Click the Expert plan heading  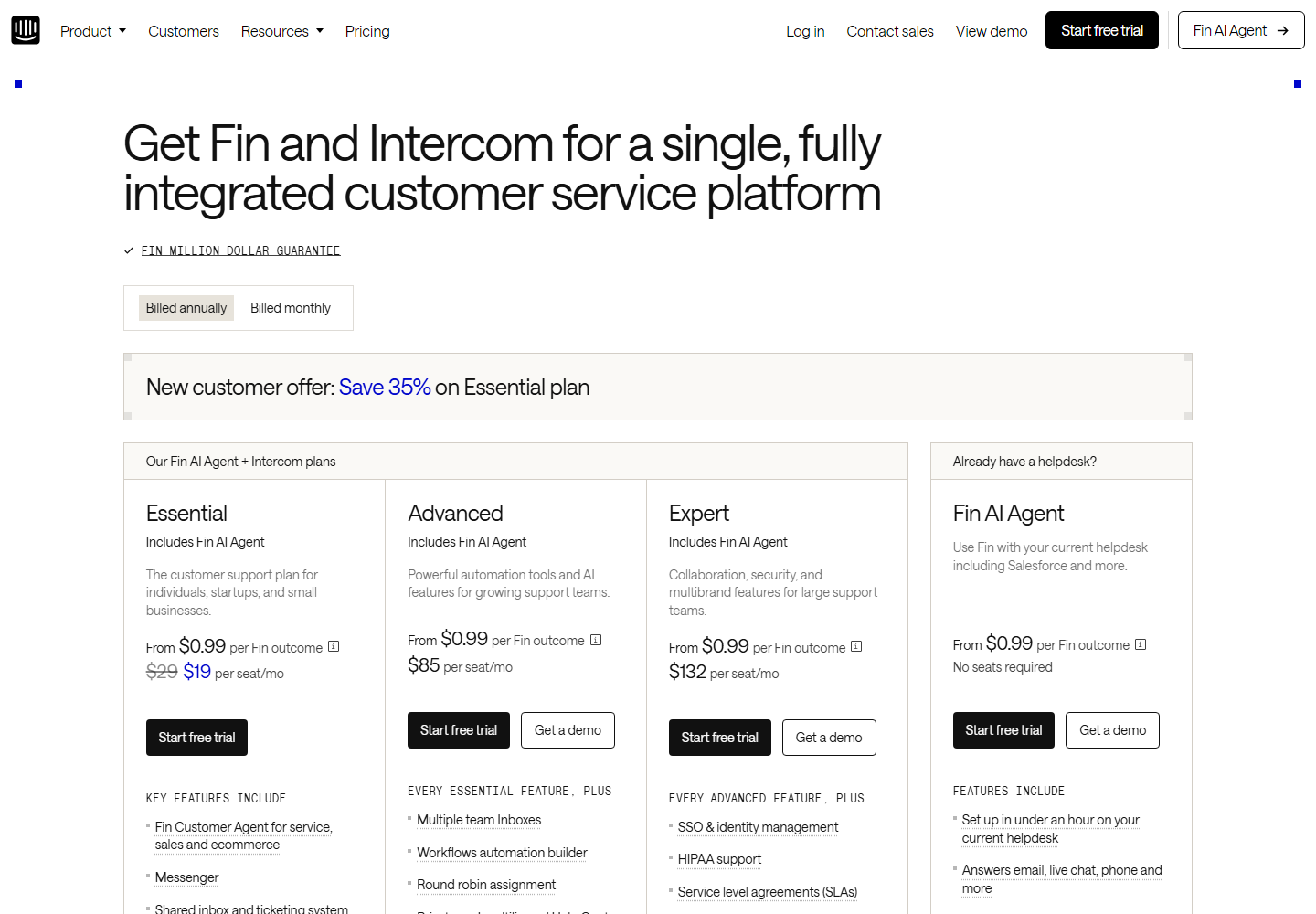(x=699, y=514)
